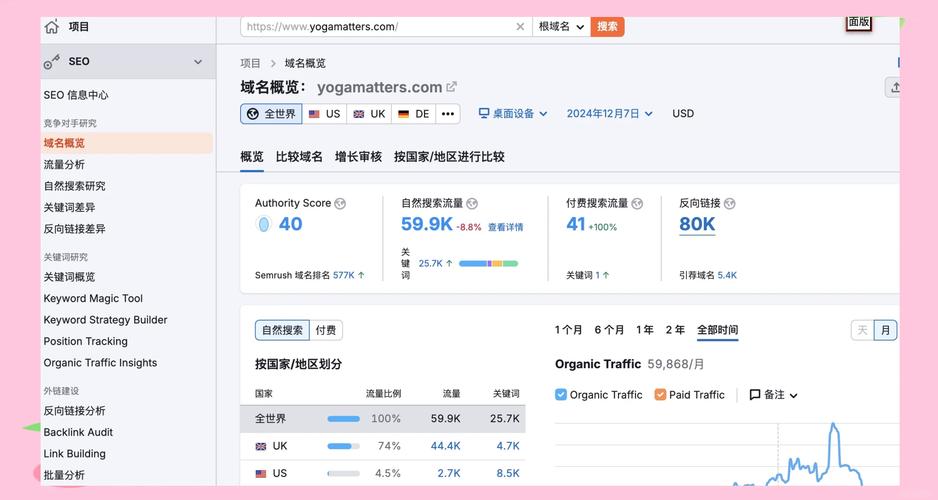
Task: Select the US database button
Action: tap(324, 114)
